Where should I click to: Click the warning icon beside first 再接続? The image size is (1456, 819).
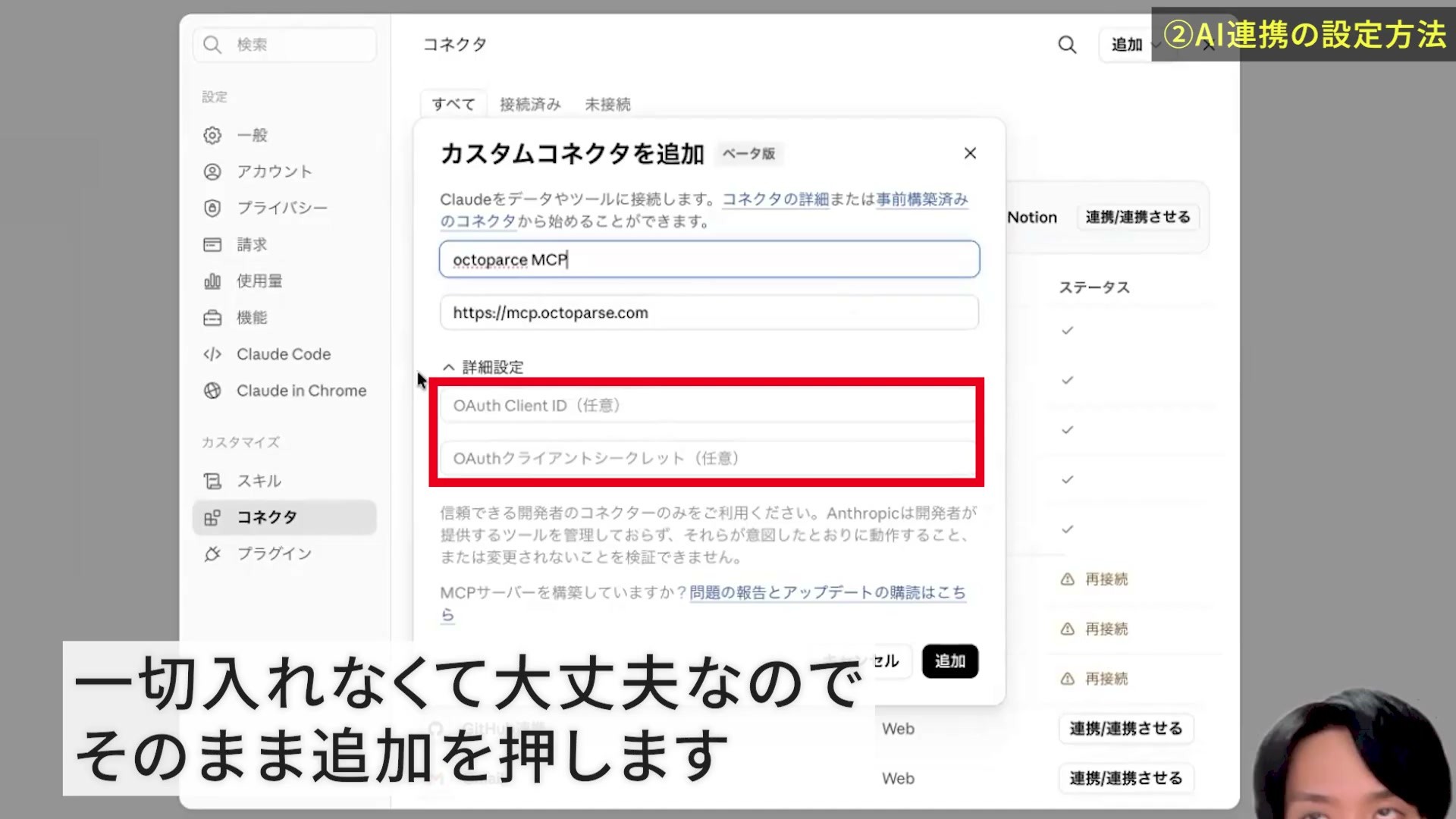pos(1067,579)
